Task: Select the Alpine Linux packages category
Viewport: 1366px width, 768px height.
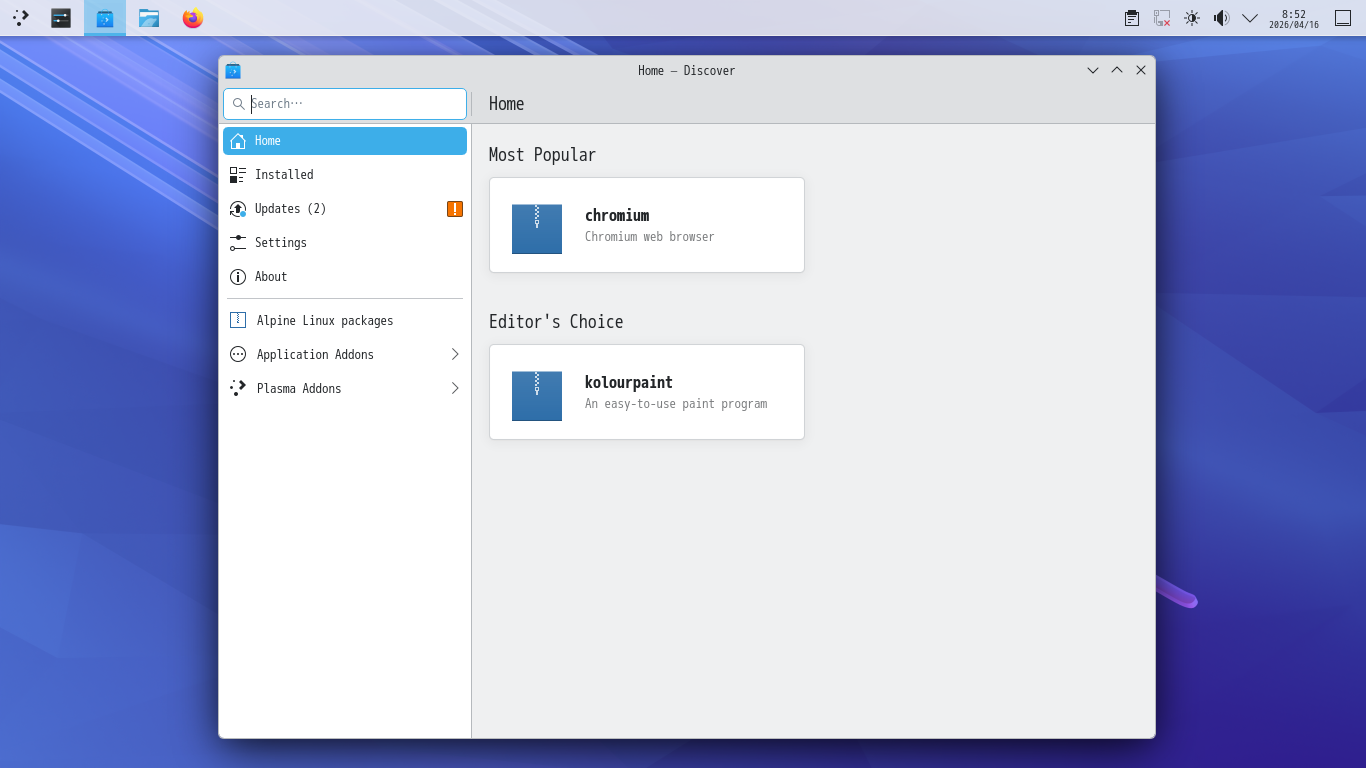Action: 345,321
